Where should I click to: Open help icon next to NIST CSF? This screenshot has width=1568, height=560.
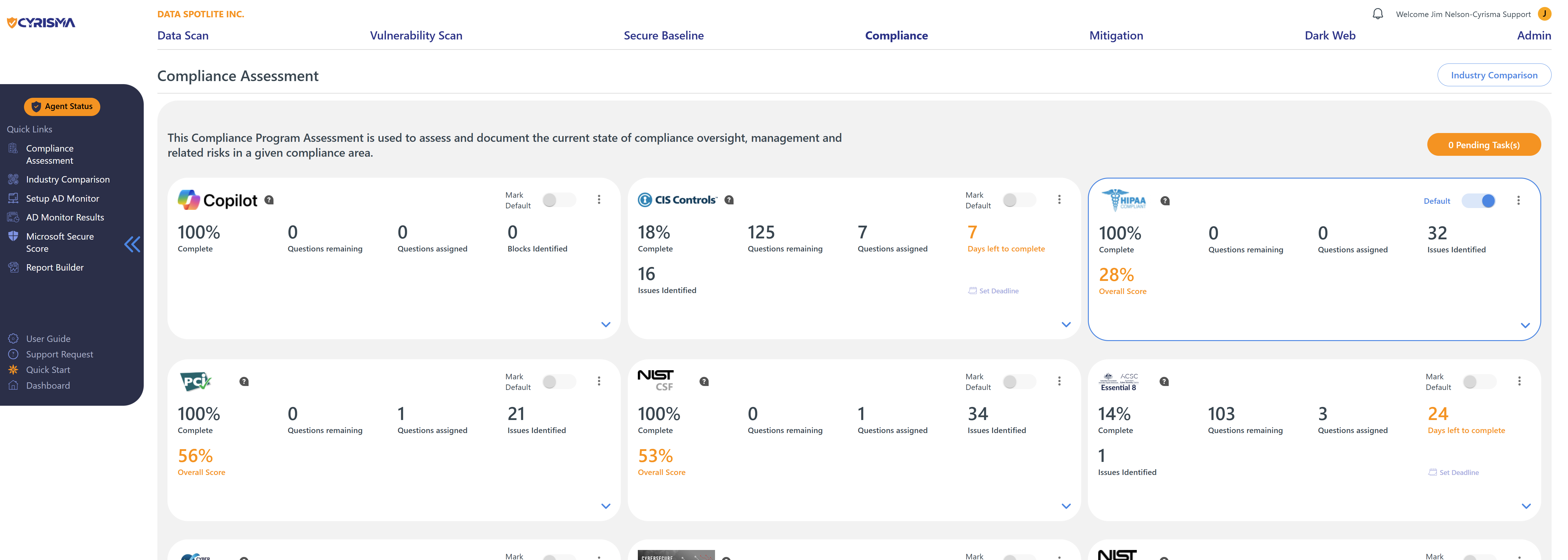(704, 382)
